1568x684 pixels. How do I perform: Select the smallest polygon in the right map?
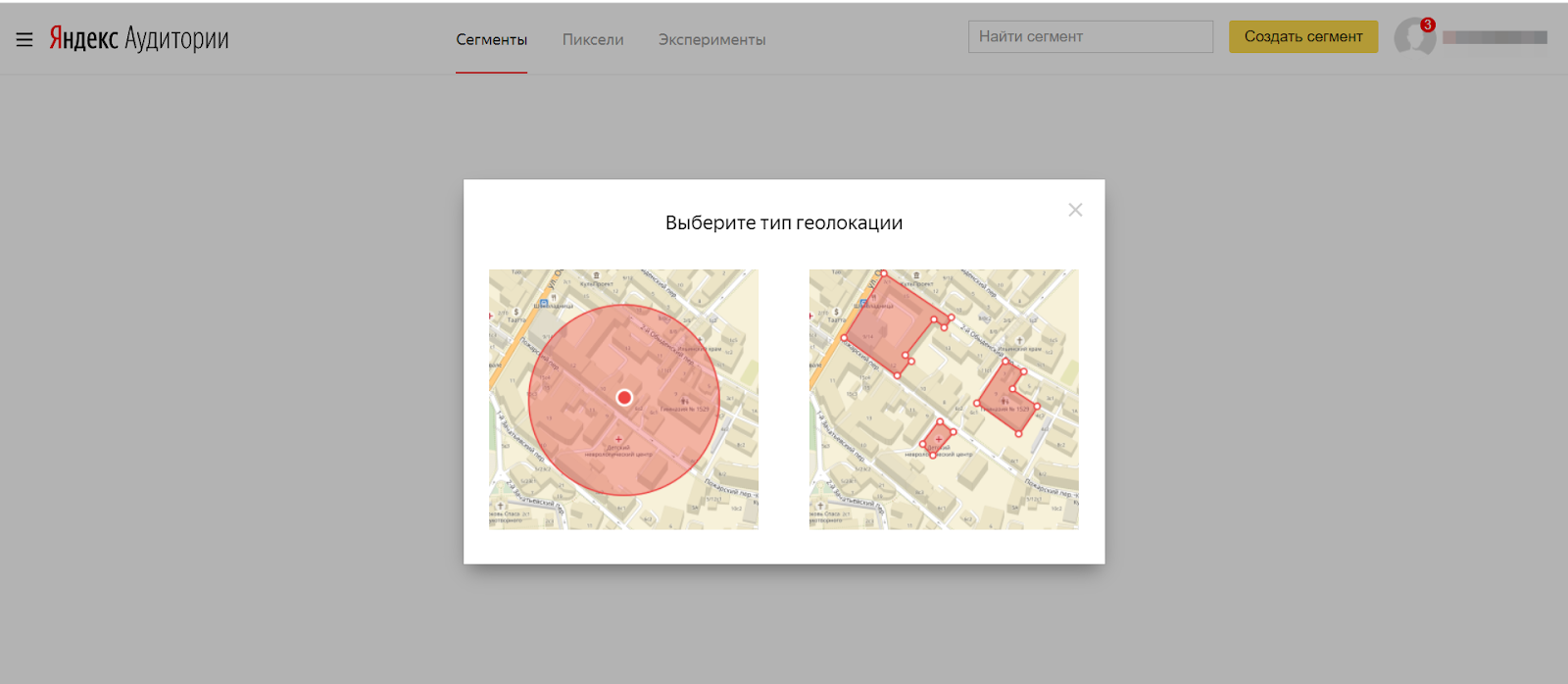[938, 438]
